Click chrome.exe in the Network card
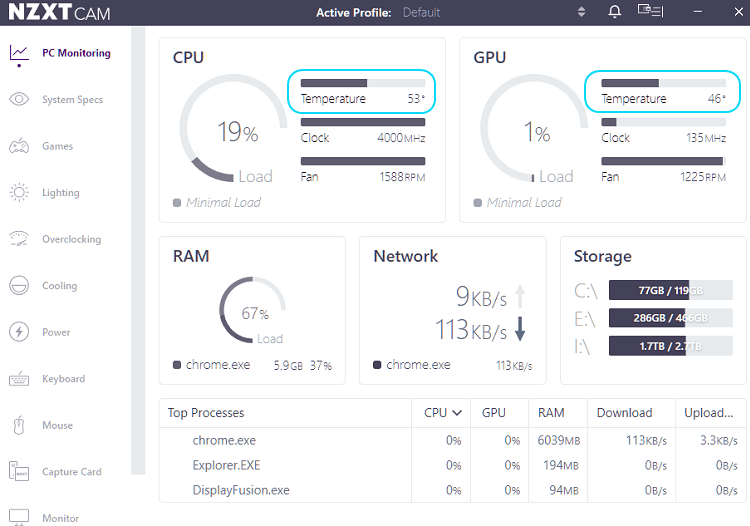The height and width of the screenshot is (526, 750). (418, 365)
